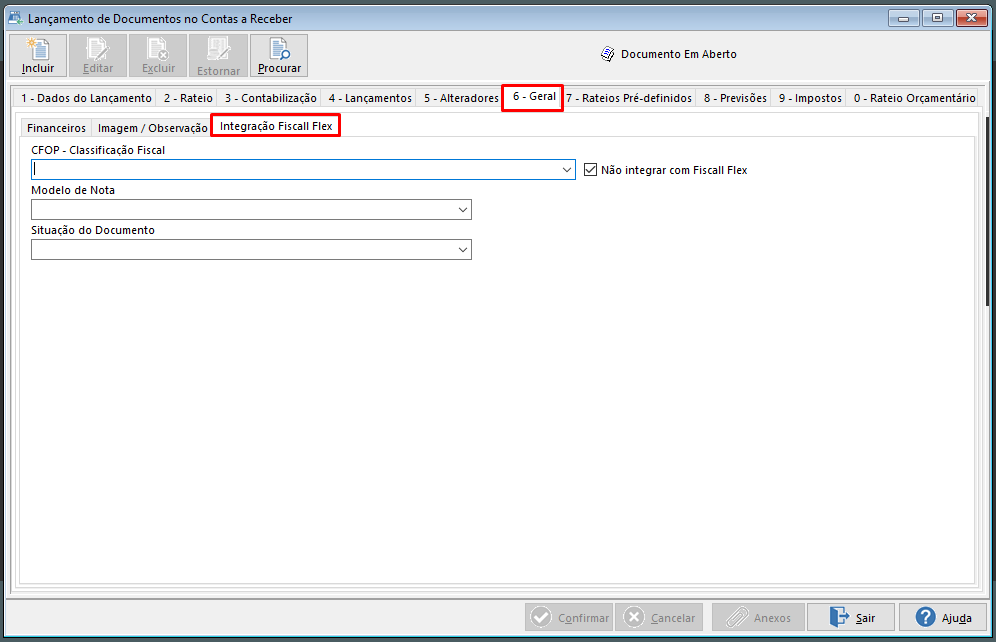Click the application icon in title bar

pos(15,18)
